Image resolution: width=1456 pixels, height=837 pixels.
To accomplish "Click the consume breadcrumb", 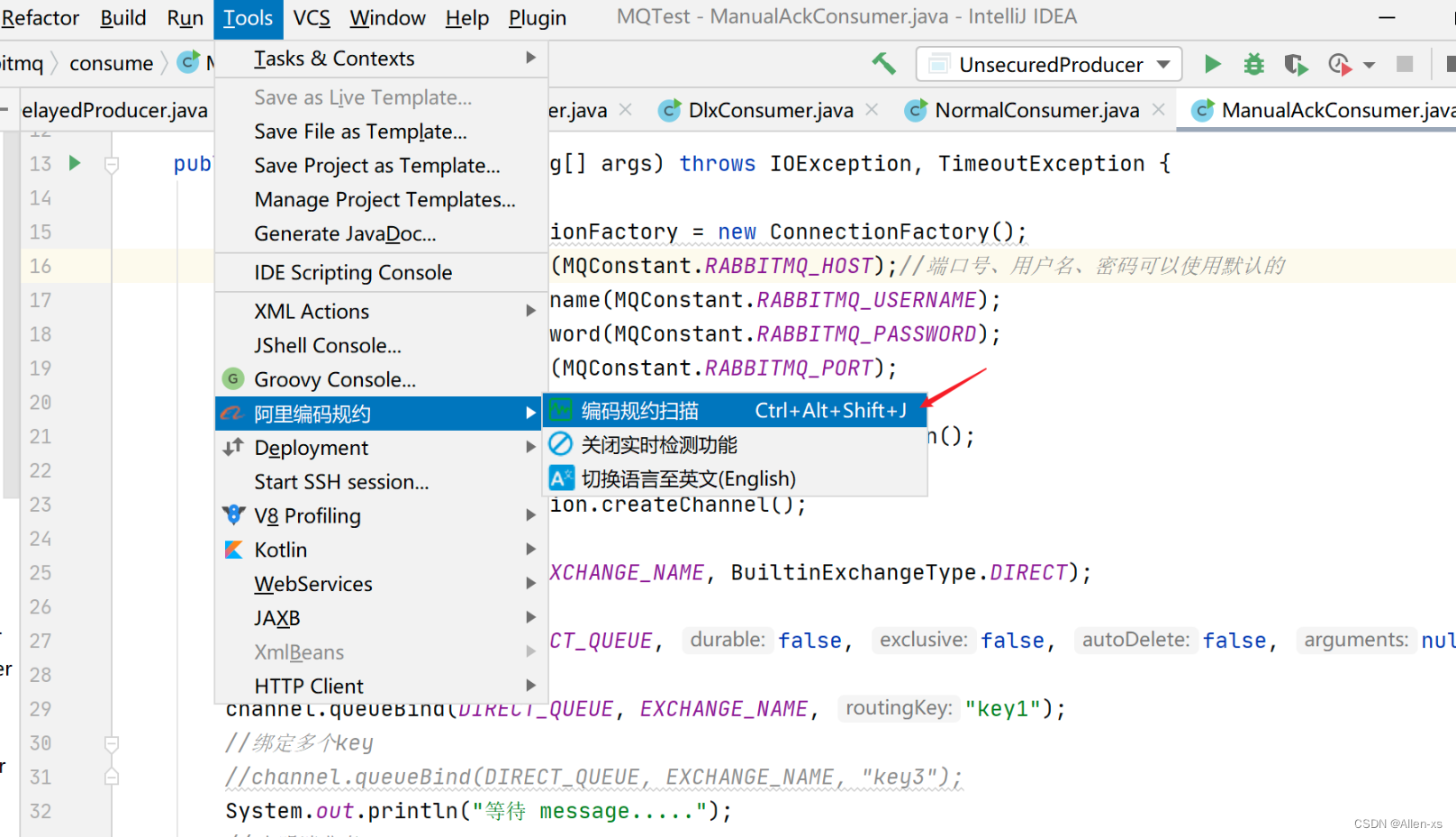I will (112, 64).
